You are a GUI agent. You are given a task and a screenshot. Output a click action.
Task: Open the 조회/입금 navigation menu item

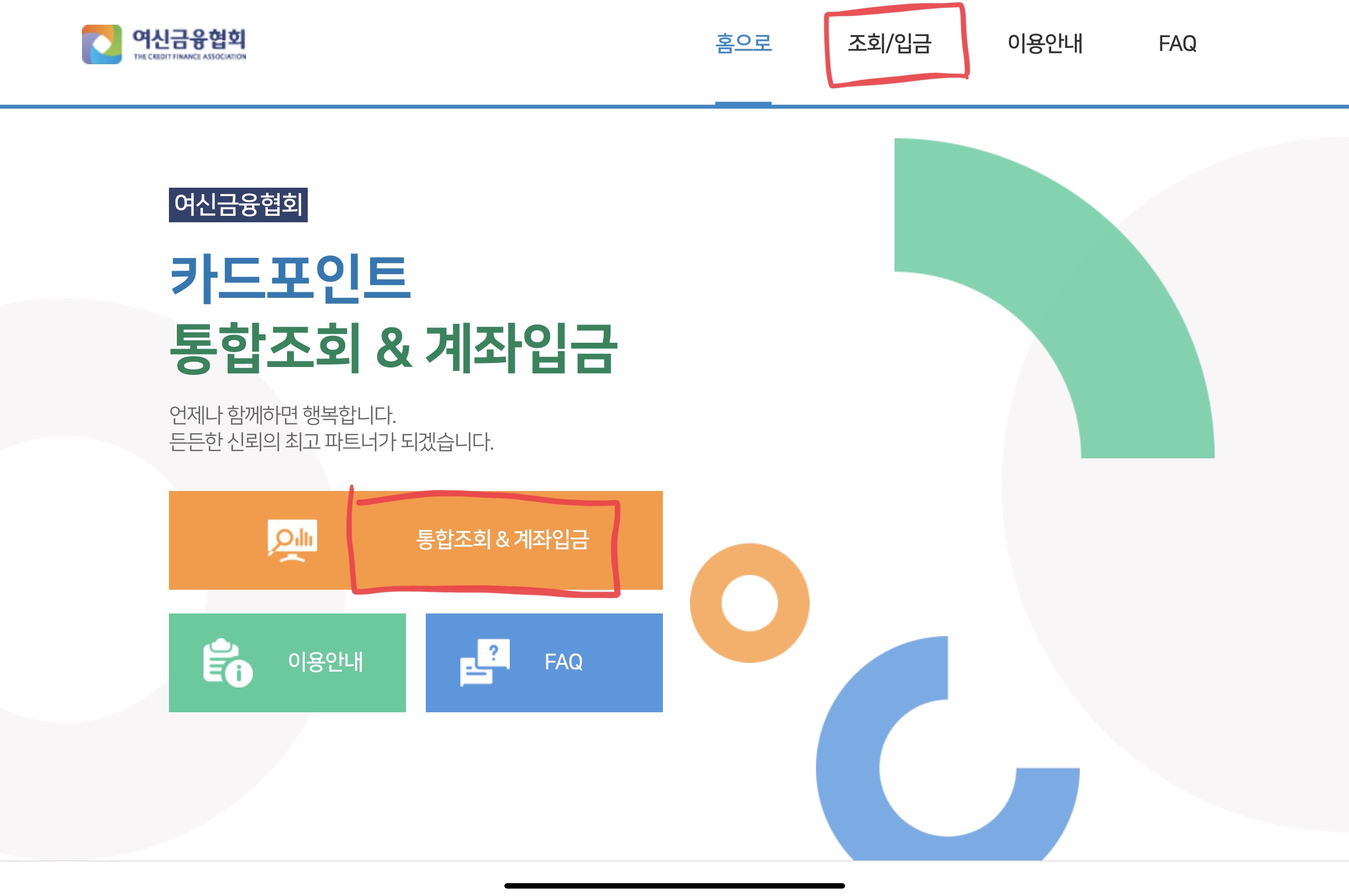point(890,43)
